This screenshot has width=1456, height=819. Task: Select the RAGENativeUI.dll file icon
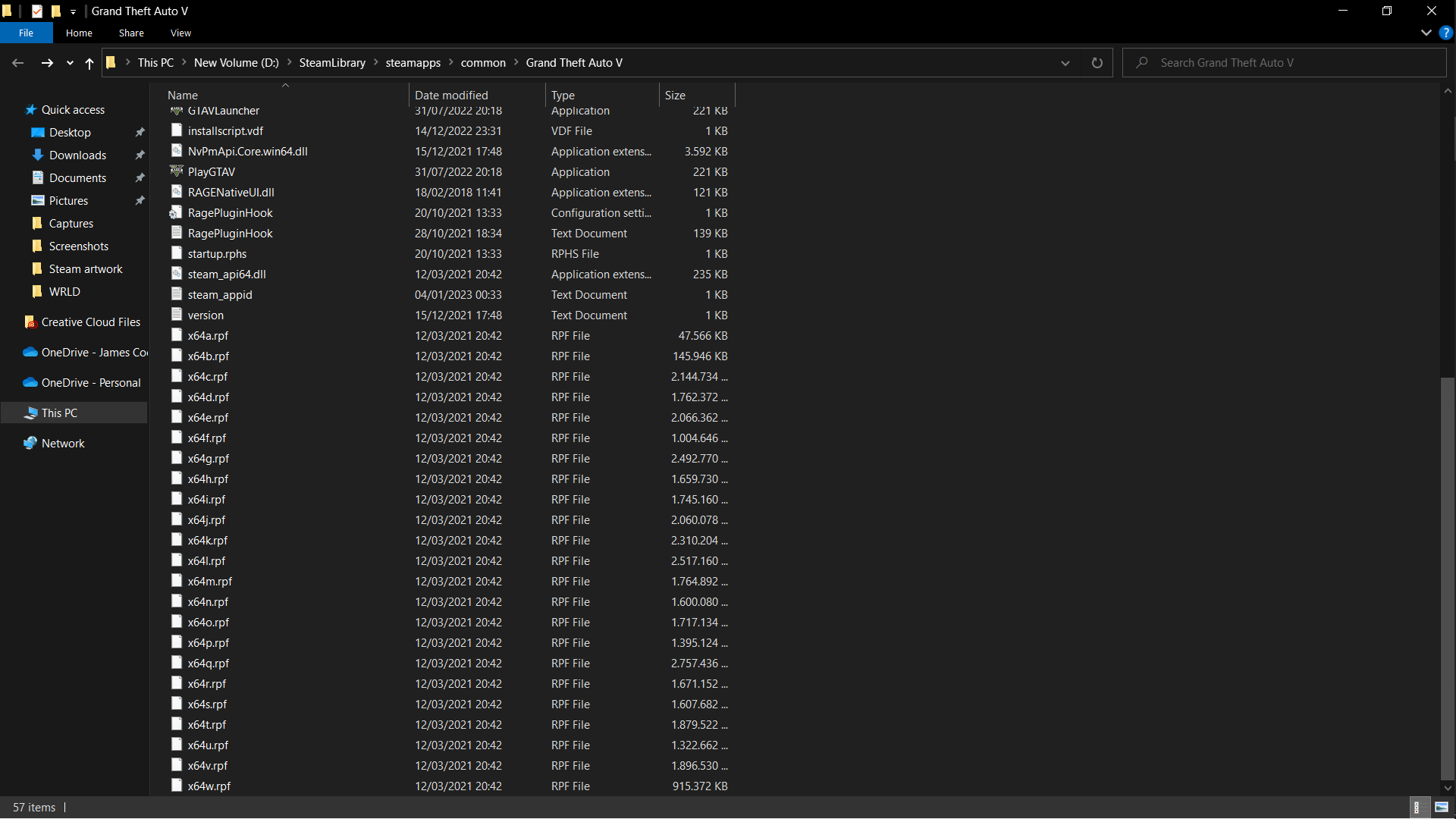pos(177,192)
